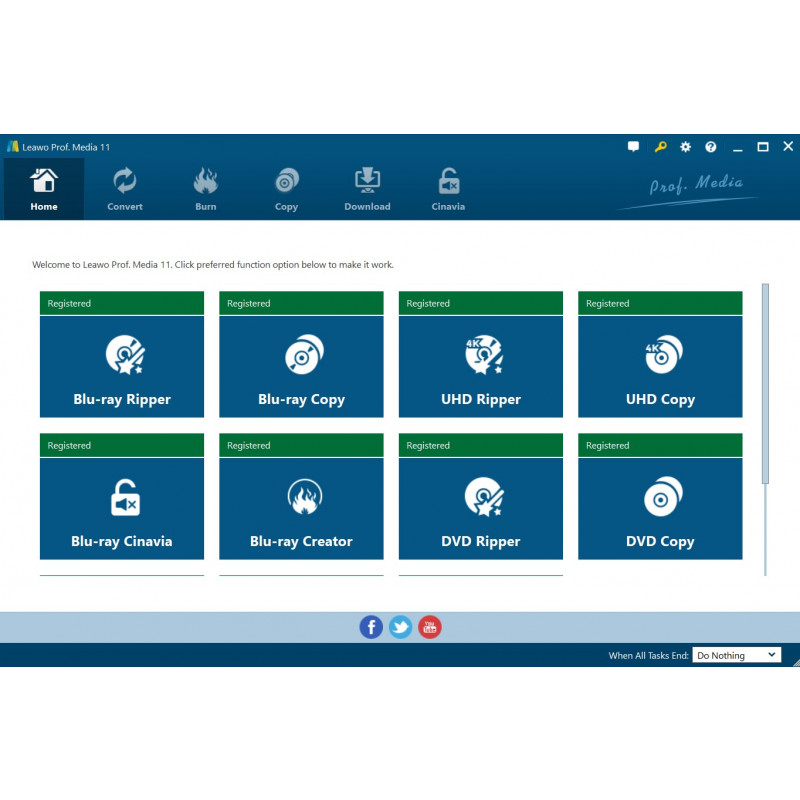Click the Blu-ray Ripper label
The image size is (800, 800).
pyautogui.click(x=122, y=399)
